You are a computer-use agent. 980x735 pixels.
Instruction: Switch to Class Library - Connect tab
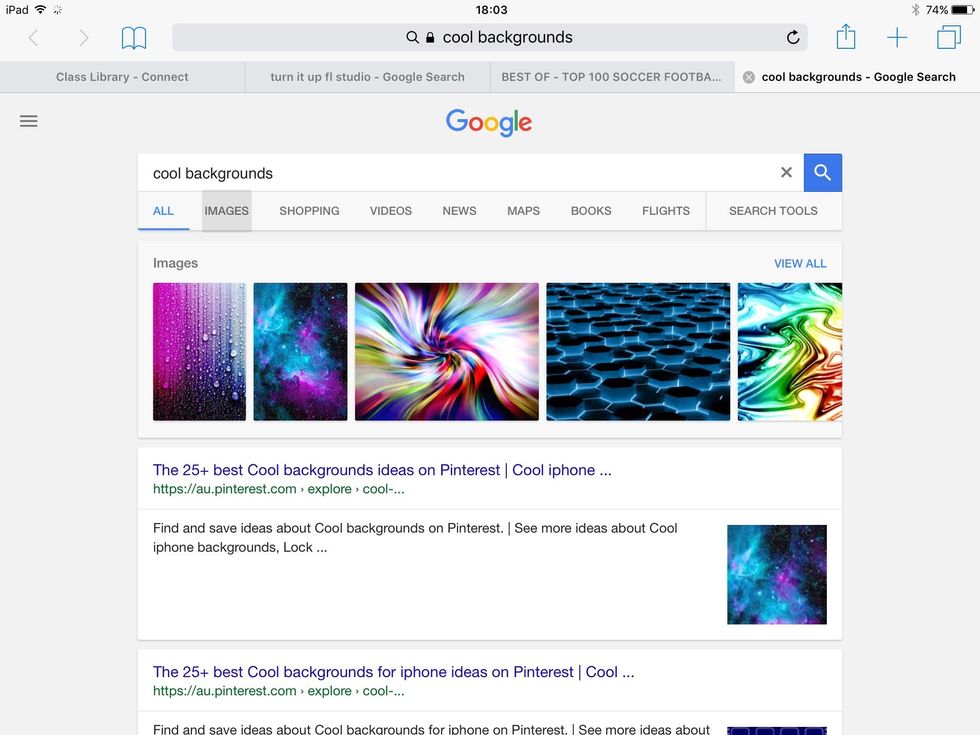coord(122,77)
